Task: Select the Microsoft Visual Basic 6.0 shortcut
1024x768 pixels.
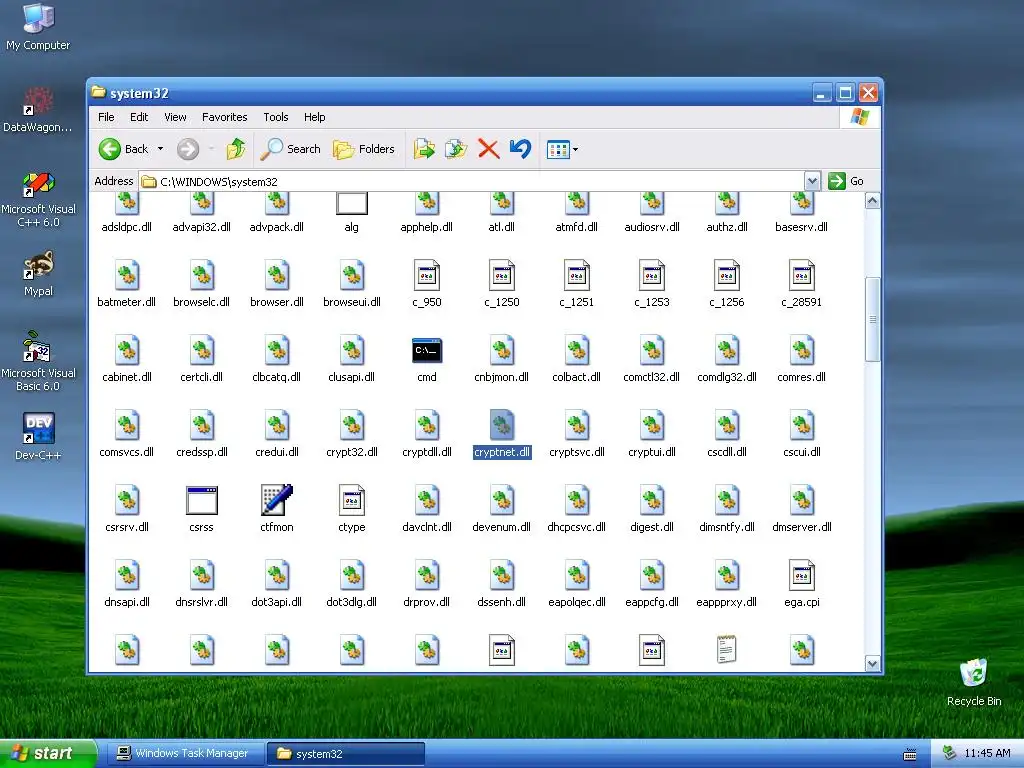Action: (x=38, y=362)
